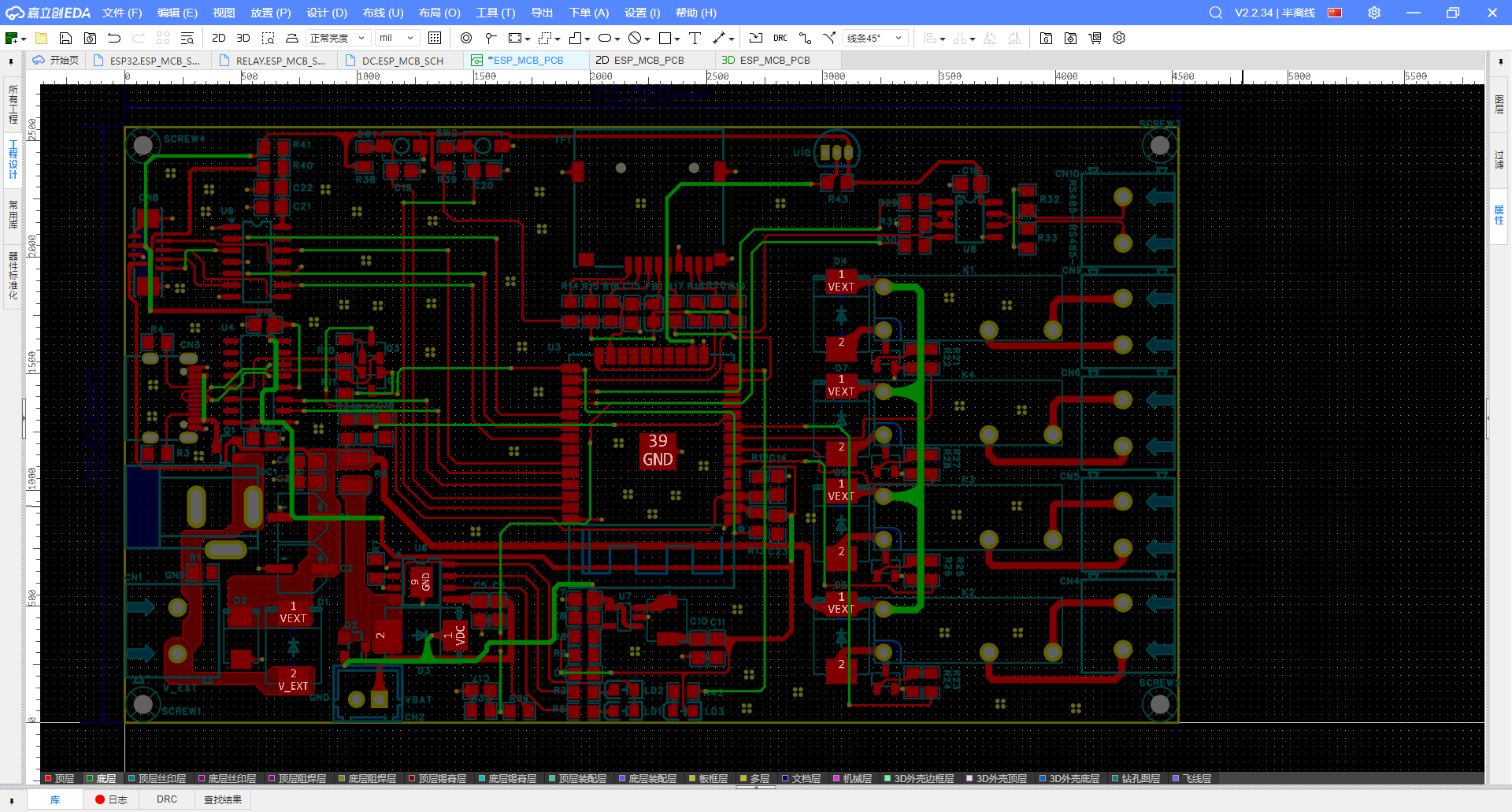Click the toolbar settings gear icon
The height and width of the screenshot is (812, 1512).
tap(1119, 38)
